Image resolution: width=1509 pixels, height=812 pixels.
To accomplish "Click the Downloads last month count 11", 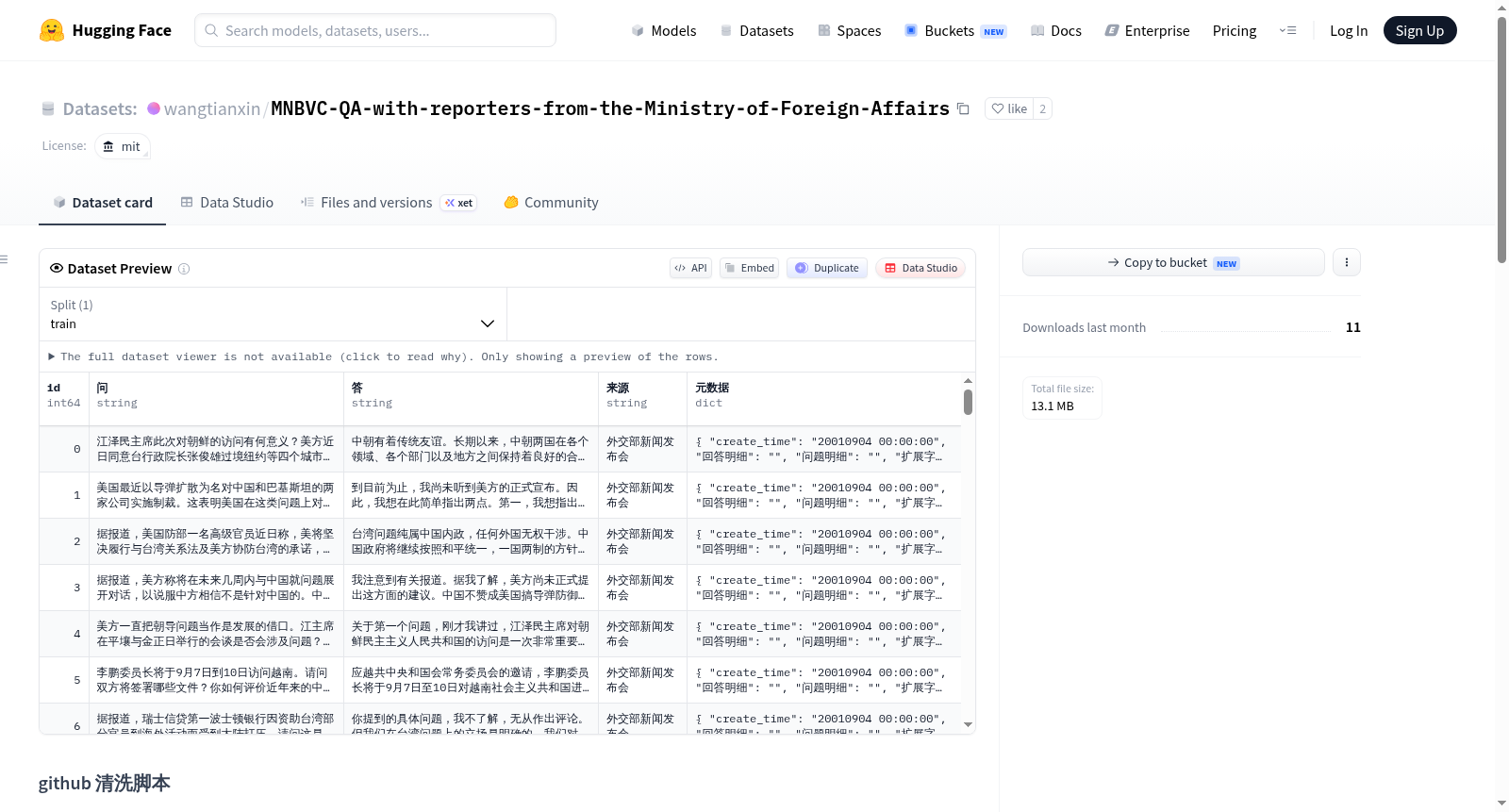I will pos(1353,327).
